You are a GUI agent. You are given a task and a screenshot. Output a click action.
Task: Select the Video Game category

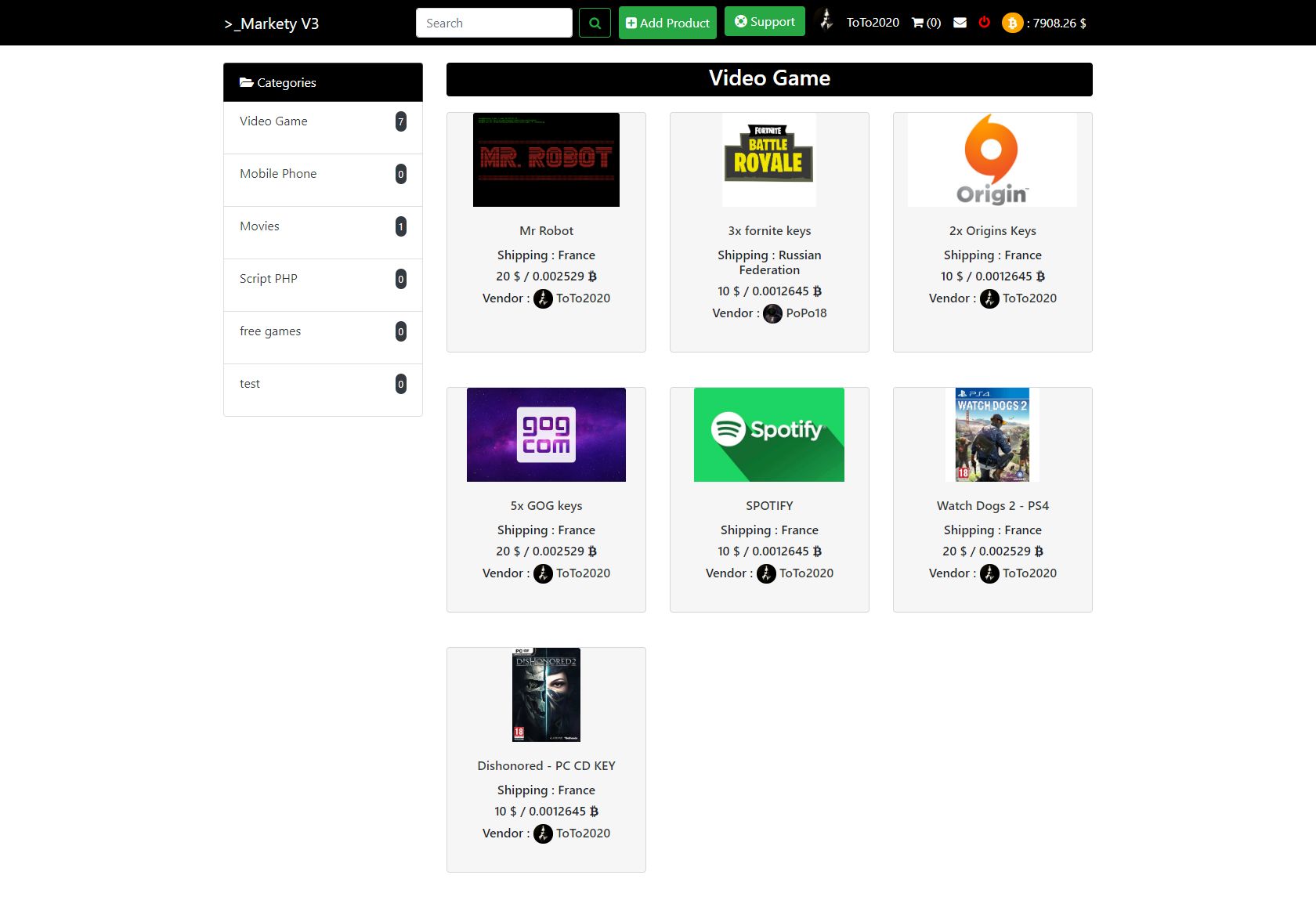323,128
